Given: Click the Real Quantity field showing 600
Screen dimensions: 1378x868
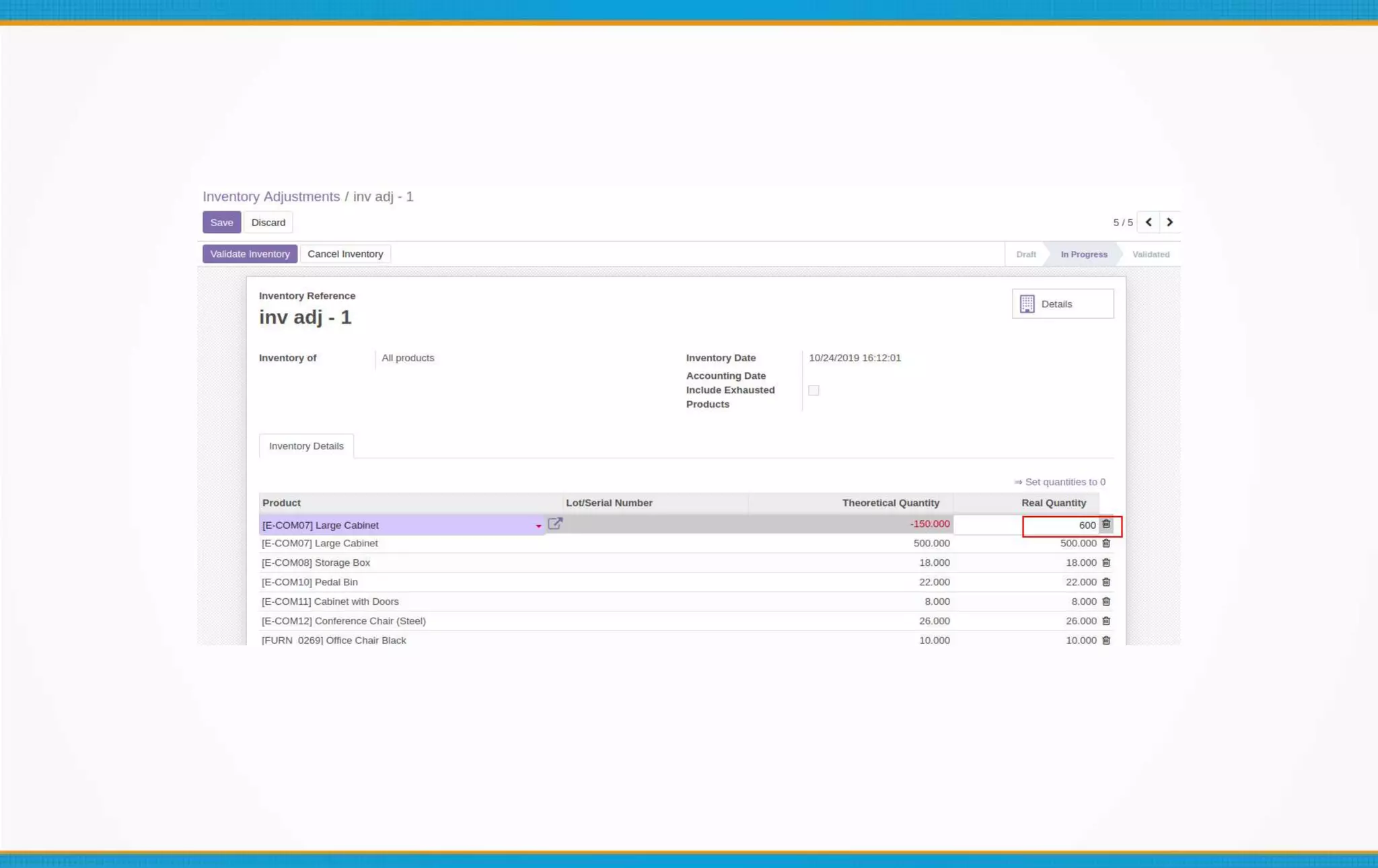Looking at the screenshot, I should click(x=1060, y=525).
